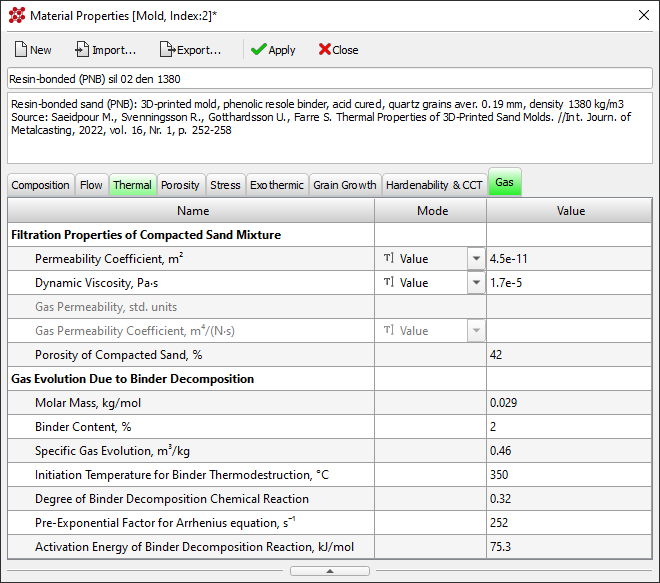
Task: Go to the Composition tab
Action: [40, 185]
